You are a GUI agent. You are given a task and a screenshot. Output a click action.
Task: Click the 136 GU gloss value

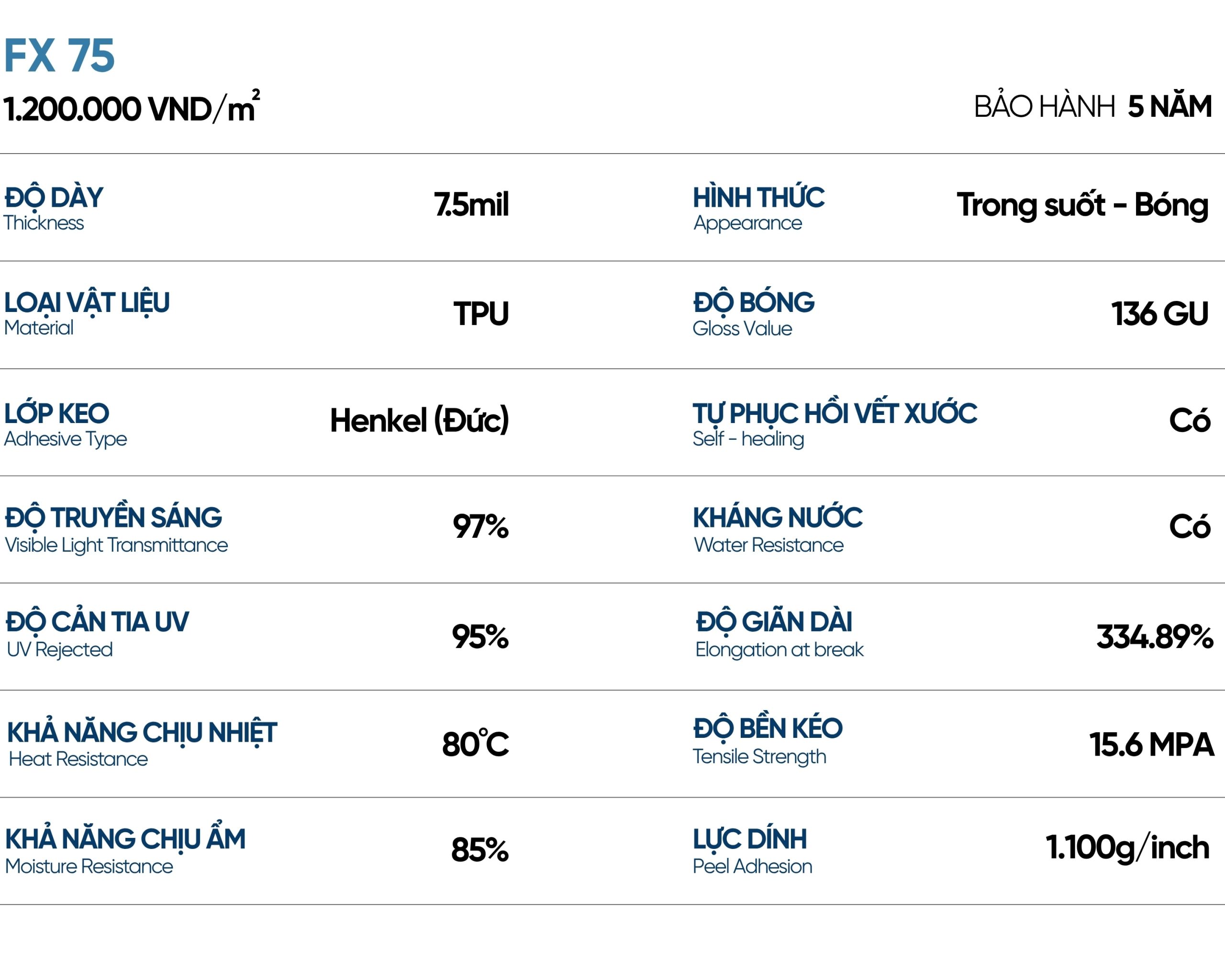click(x=1159, y=313)
